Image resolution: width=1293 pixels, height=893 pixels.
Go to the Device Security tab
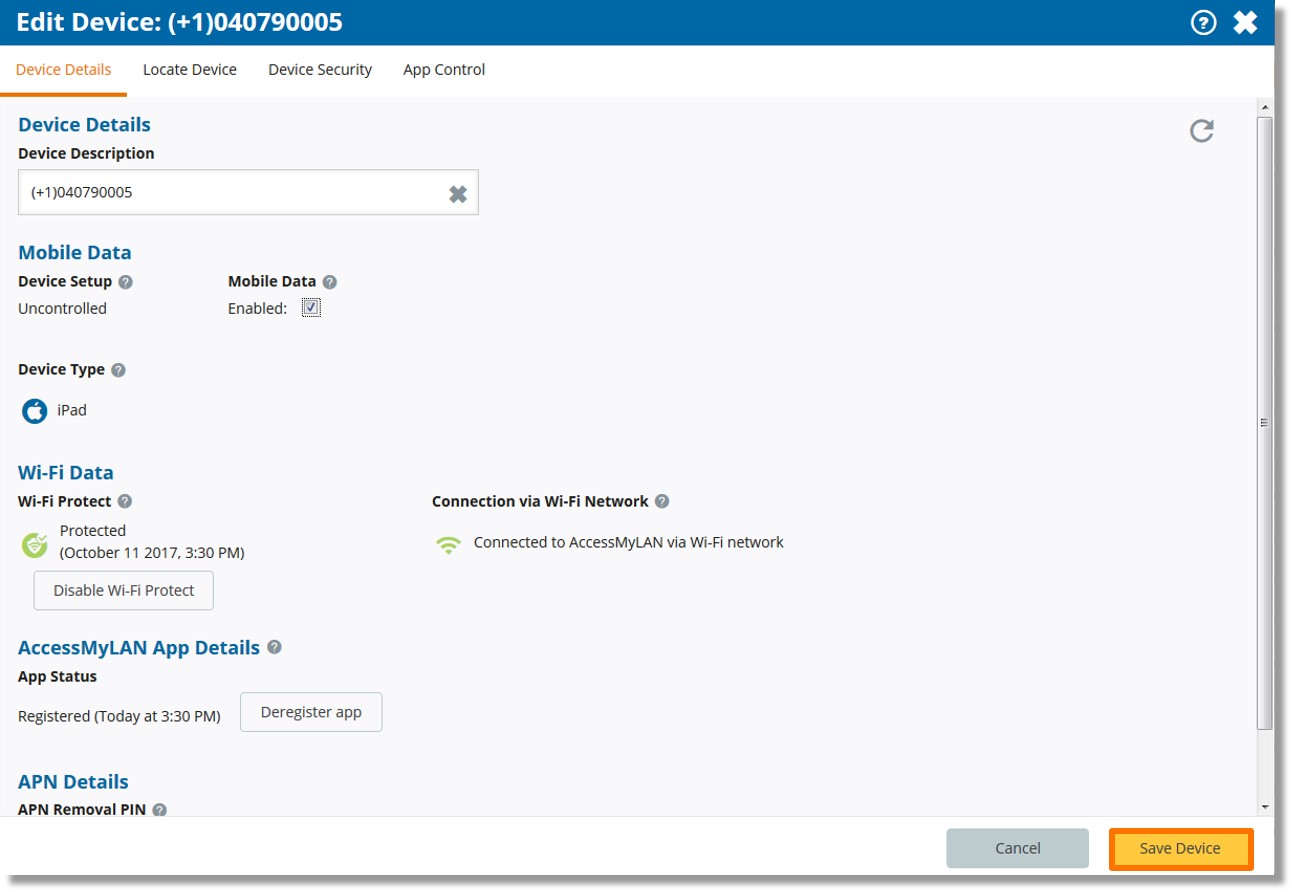[x=320, y=70]
